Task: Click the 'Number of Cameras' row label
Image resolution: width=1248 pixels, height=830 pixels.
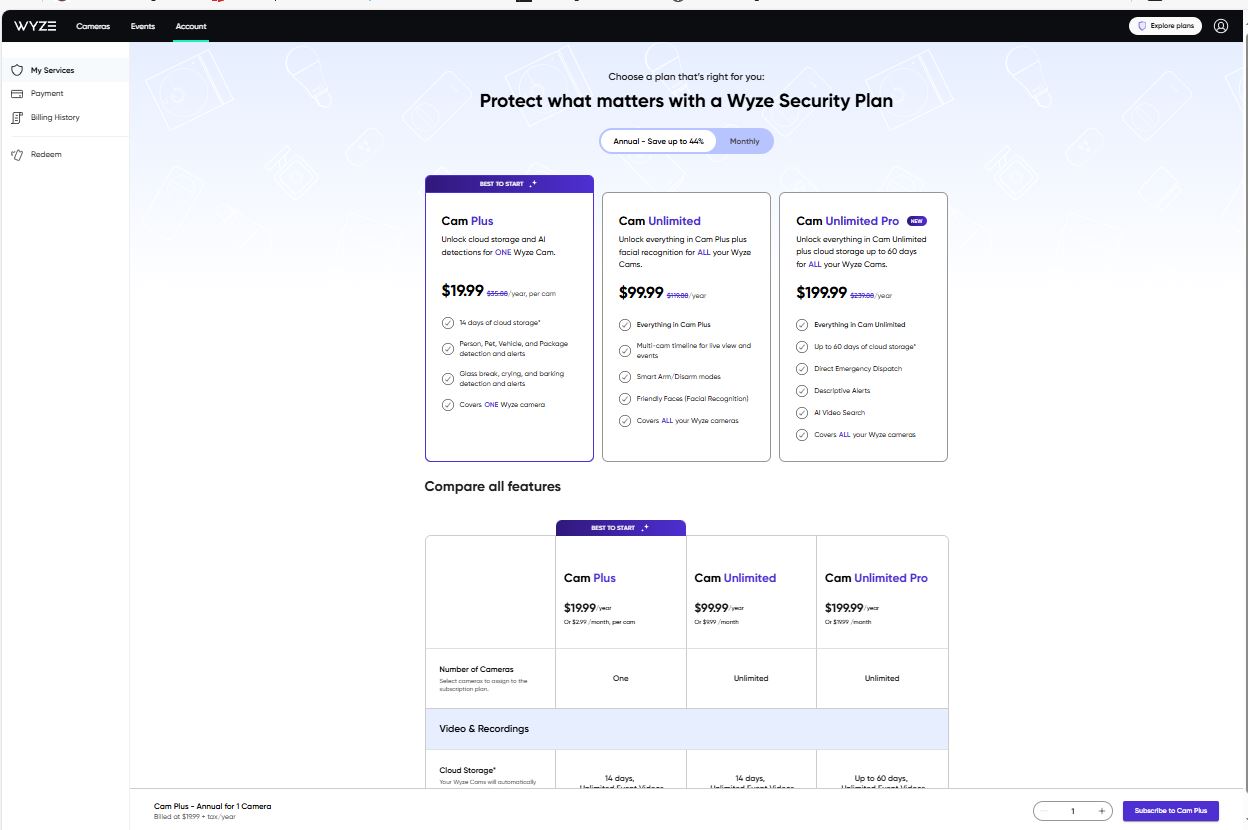Action: coord(476,670)
